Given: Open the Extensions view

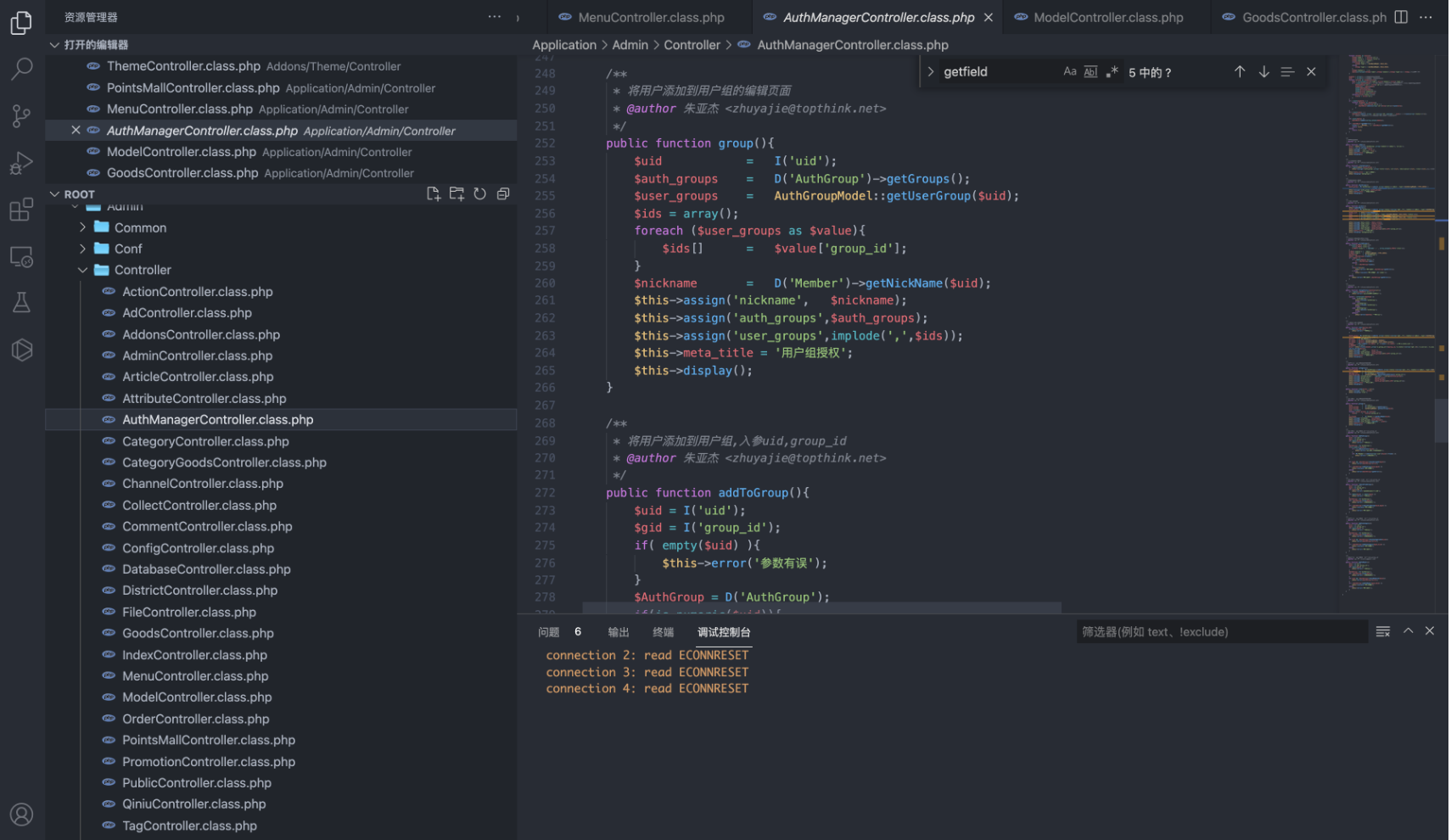Looking at the screenshot, I should pyautogui.click(x=21, y=210).
